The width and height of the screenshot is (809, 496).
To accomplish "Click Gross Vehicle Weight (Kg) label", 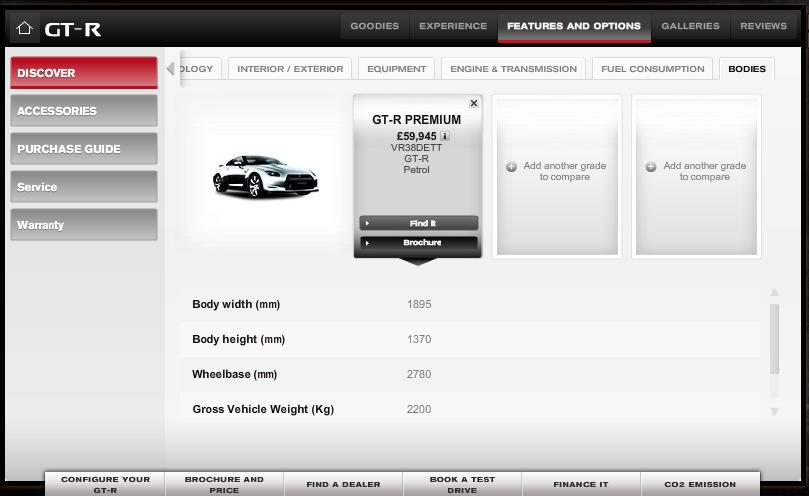I will coord(263,409).
